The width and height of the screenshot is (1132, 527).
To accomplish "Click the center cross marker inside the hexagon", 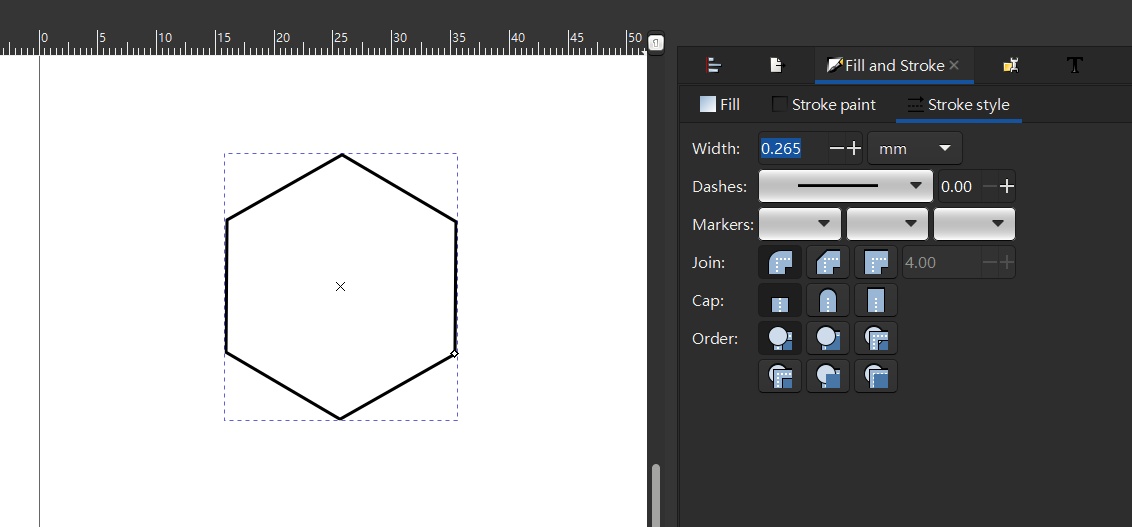I will click(x=340, y=287).
